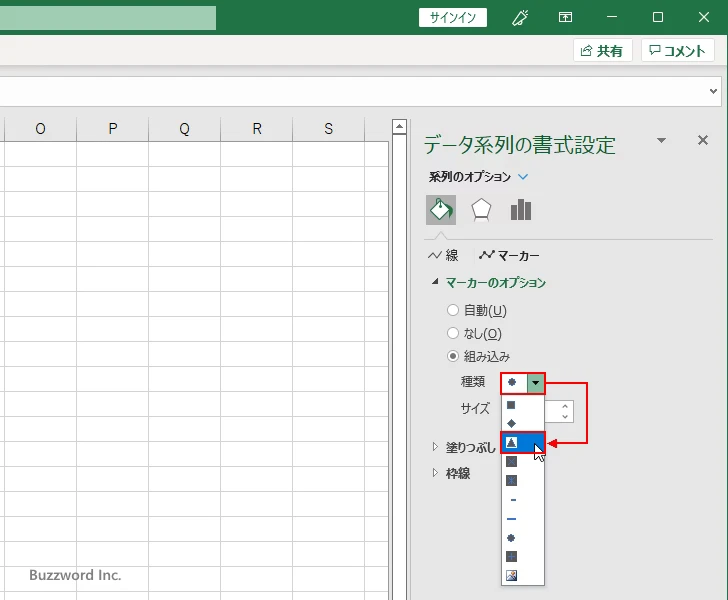Open Fill & Line paint bucket tab
This screenshot has height=600, width=728.
pyautogui.click(x=441, y=210)
